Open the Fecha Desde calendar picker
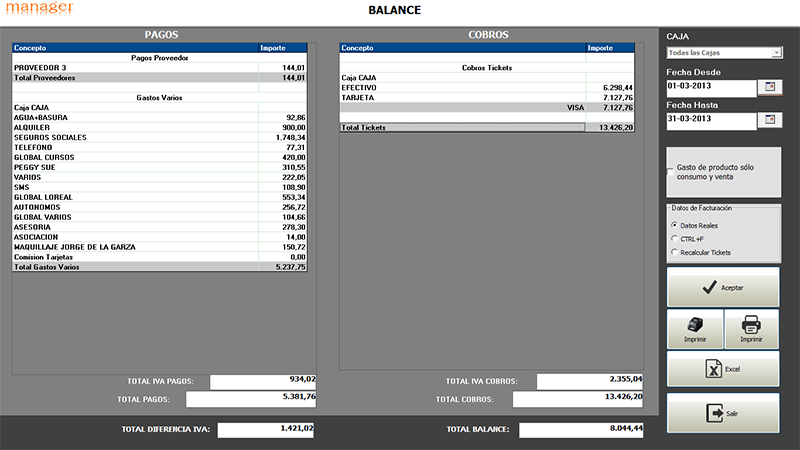Image resolution: width=800 pixels, height=450 pixels. pyautogui.click(x=769, y=88)
